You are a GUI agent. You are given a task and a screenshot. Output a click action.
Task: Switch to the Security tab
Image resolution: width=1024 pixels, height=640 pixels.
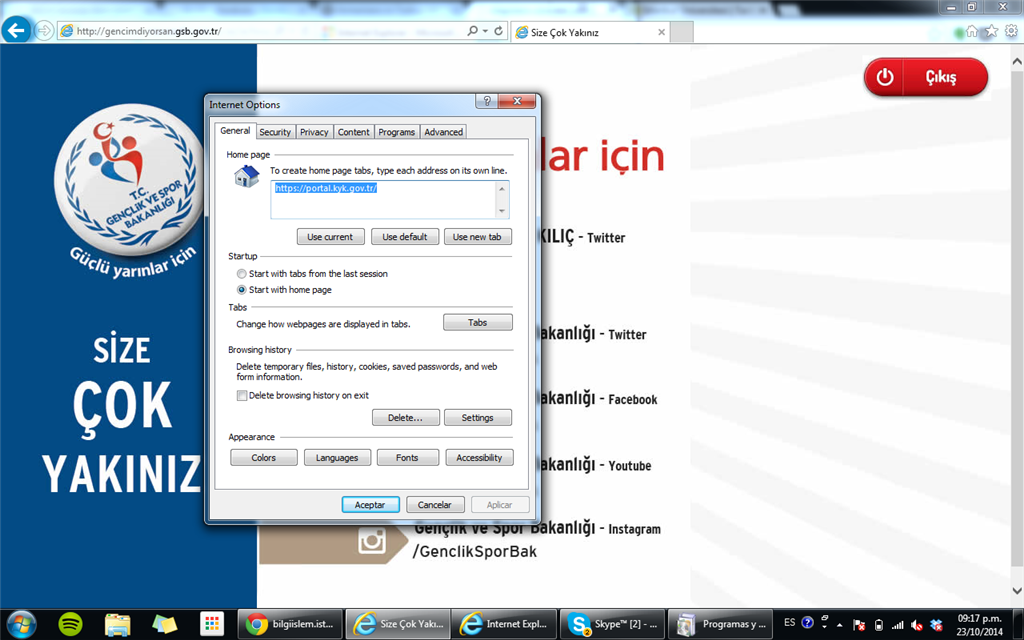coord(275,132)
